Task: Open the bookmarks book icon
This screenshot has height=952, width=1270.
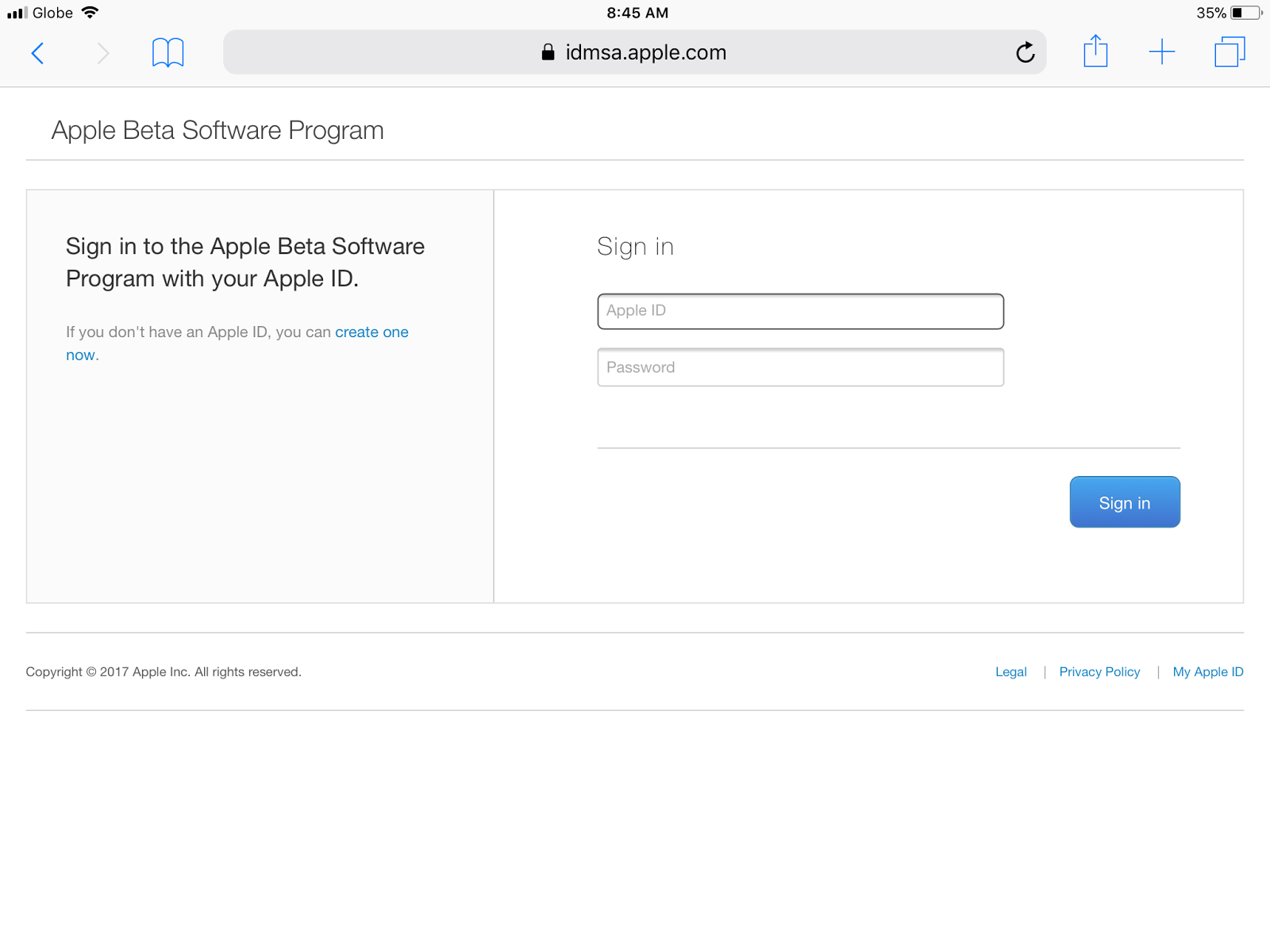Action: [x=167, y=53]
